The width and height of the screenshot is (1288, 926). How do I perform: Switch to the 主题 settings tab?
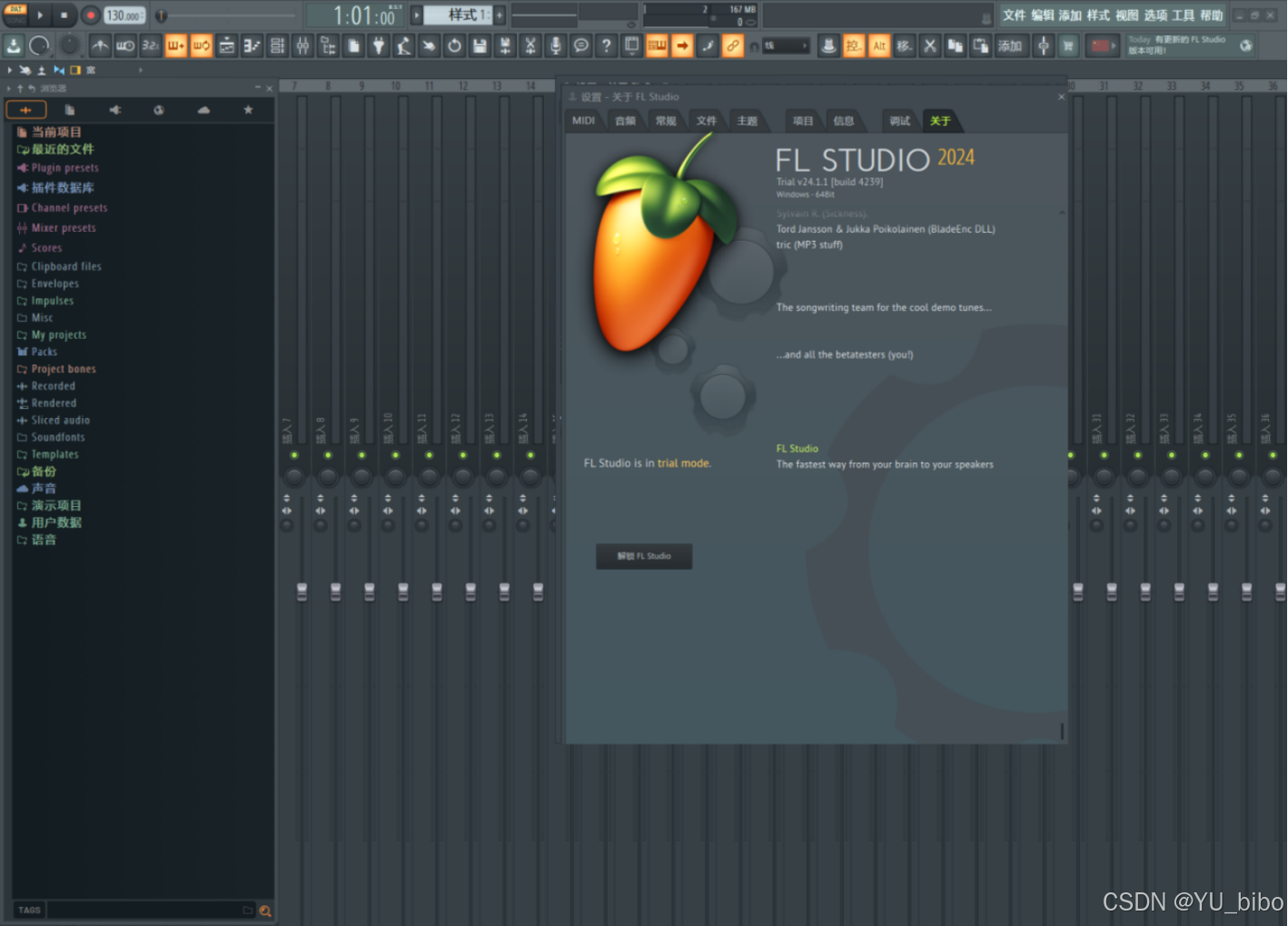[x=748, y=121]
